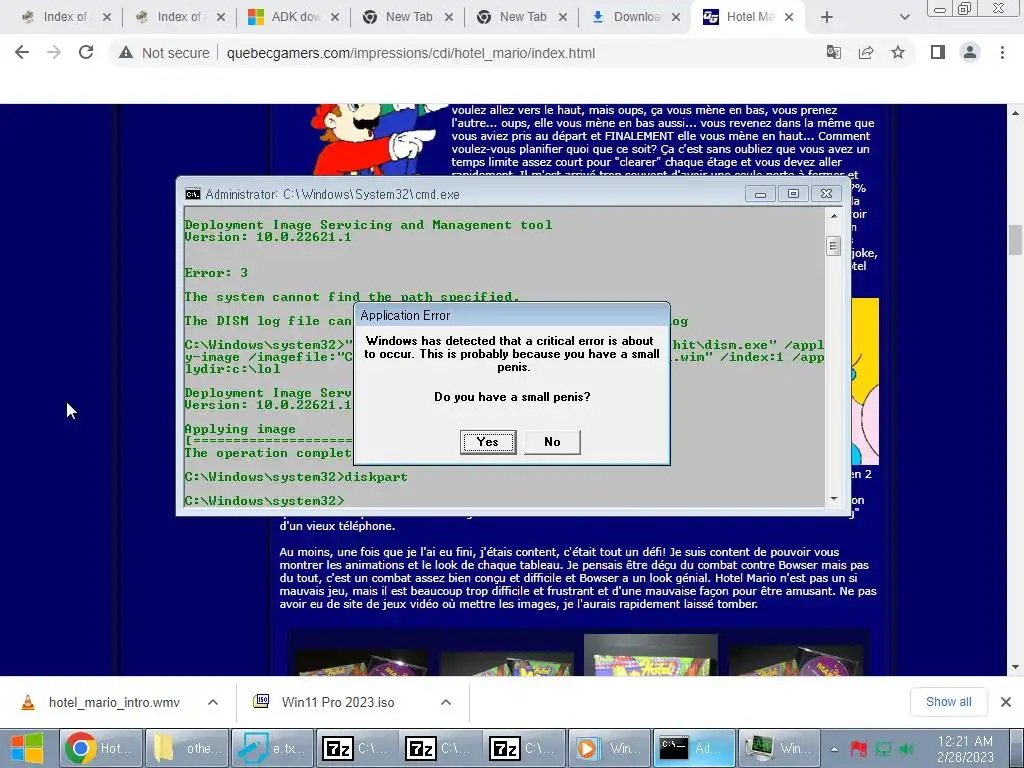This screenshot has width=1024, height=768.
Task: Open the first 7-Zip taskbar item
Action: click(357, 748)
